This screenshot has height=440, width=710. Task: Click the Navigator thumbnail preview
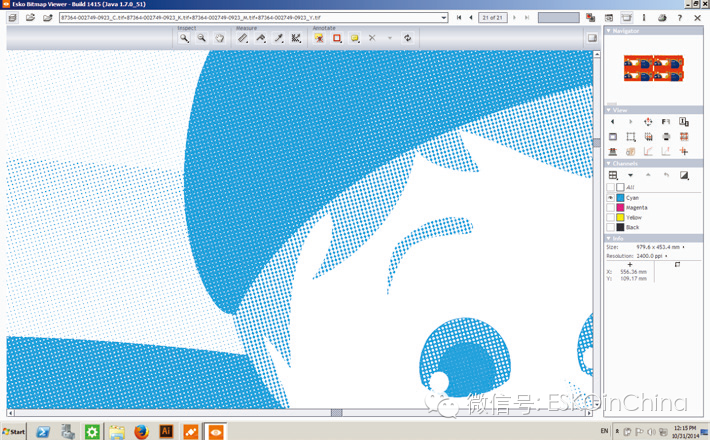[653, 68]
